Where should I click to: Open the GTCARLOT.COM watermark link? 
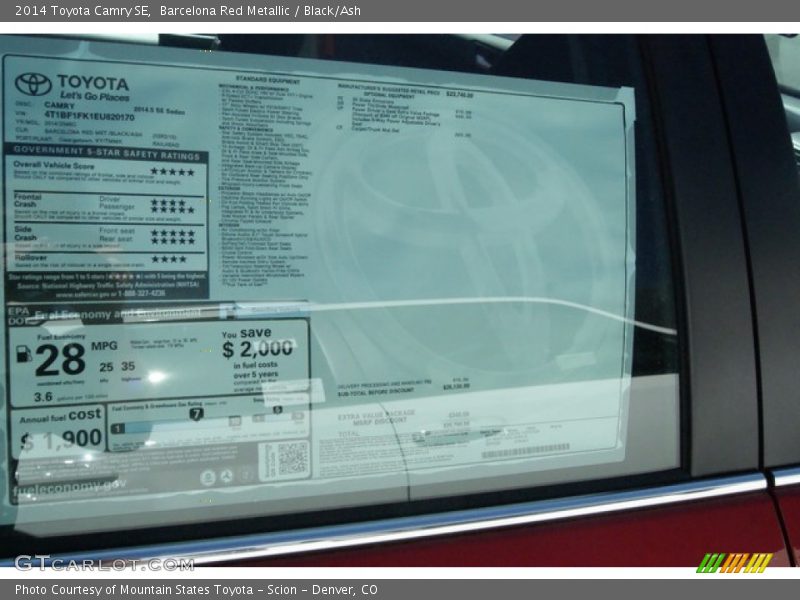click(103, 563)
